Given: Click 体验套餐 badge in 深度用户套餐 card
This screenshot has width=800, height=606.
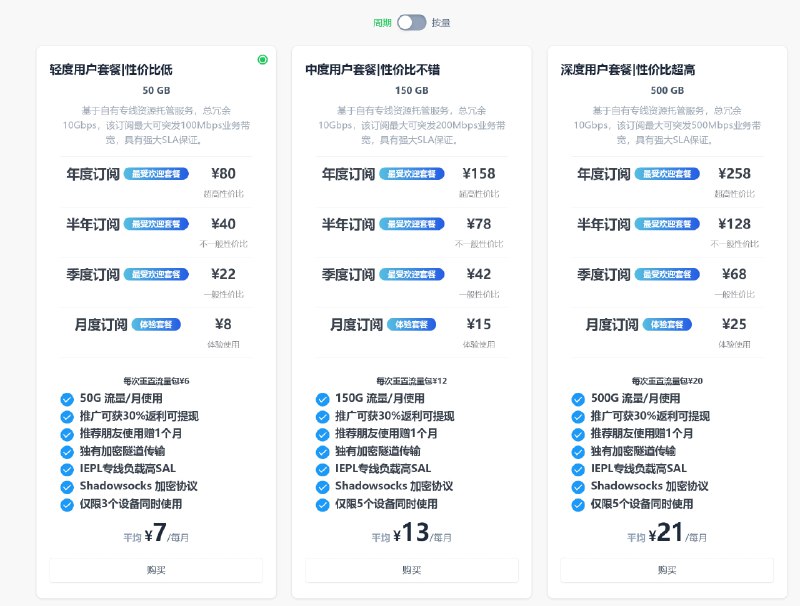Looking at the screenshot, I should click(x=666, y=324).
